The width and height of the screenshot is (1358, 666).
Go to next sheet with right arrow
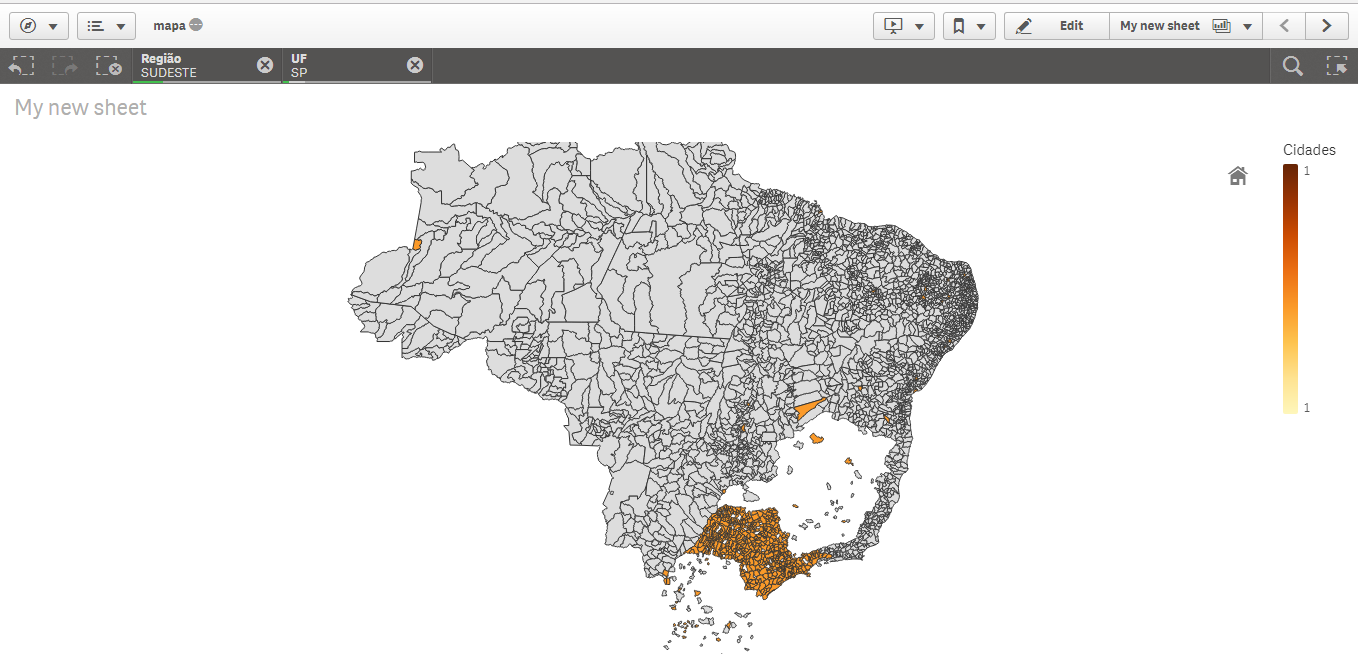point(1327,25)
